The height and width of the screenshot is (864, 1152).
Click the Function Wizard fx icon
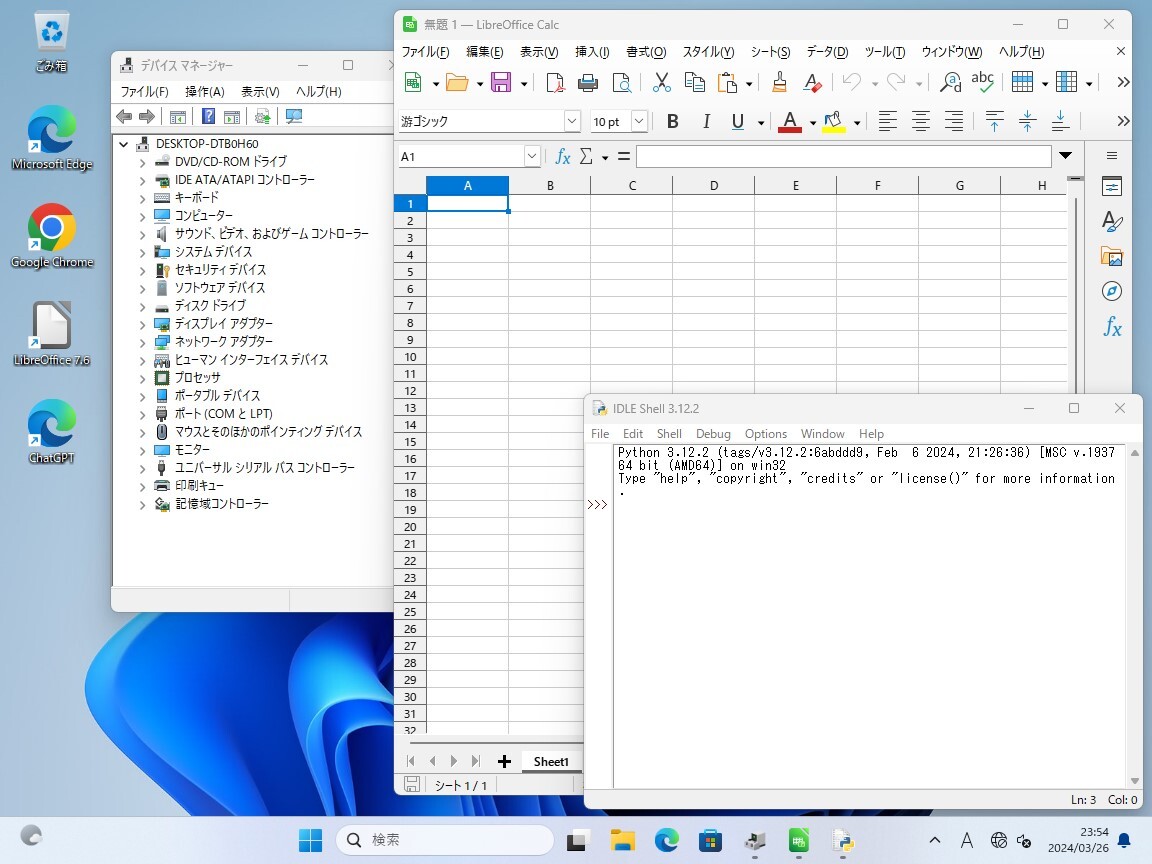tap(563, 156)
